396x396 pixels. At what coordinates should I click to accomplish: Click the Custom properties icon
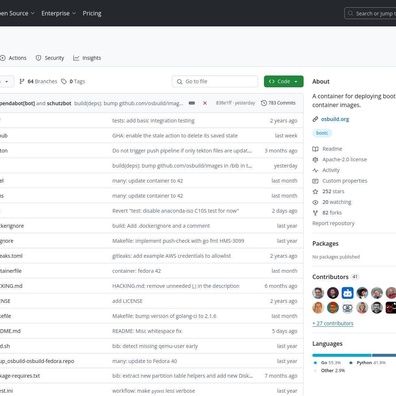(315, 181)
